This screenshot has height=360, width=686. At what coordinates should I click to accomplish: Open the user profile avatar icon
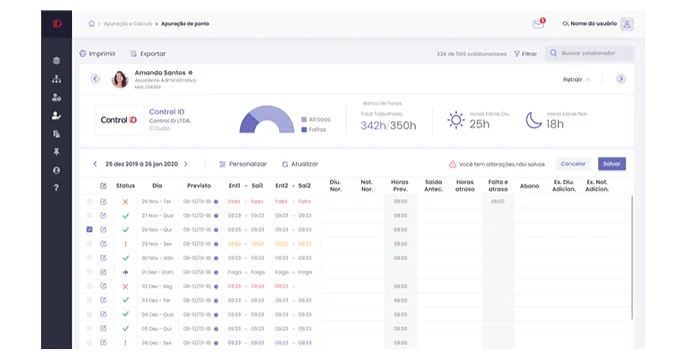(x=627, y=24)
